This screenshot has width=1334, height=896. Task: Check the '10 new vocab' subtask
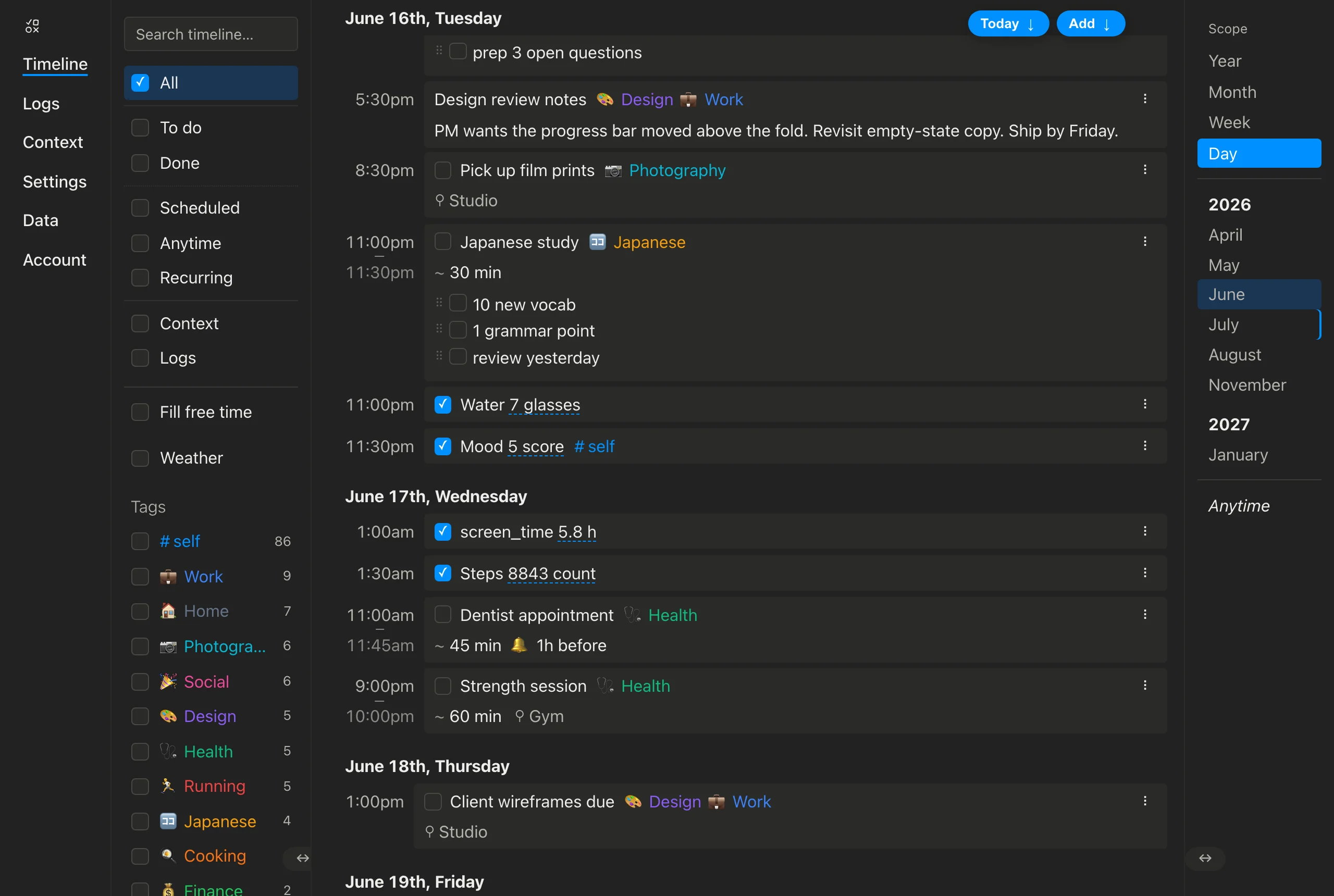(x=458, y=303)
